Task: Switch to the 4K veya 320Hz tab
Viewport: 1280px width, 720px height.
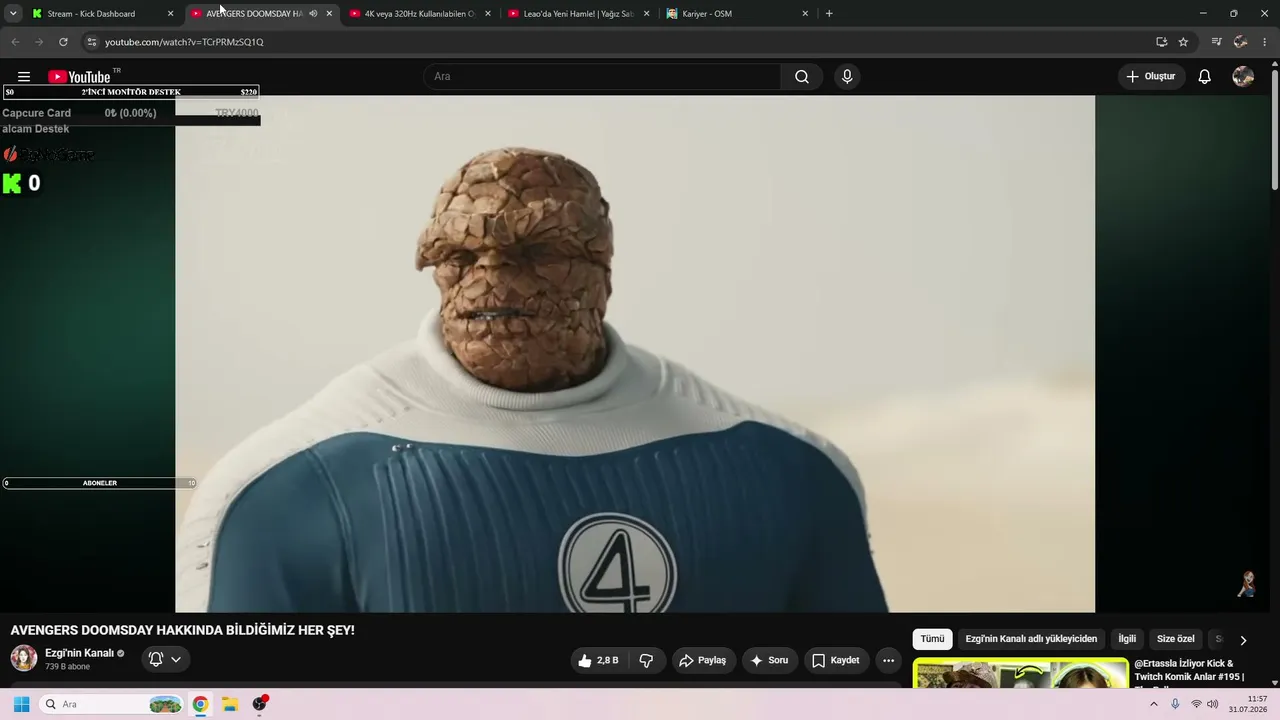Action: pos(419,14)
